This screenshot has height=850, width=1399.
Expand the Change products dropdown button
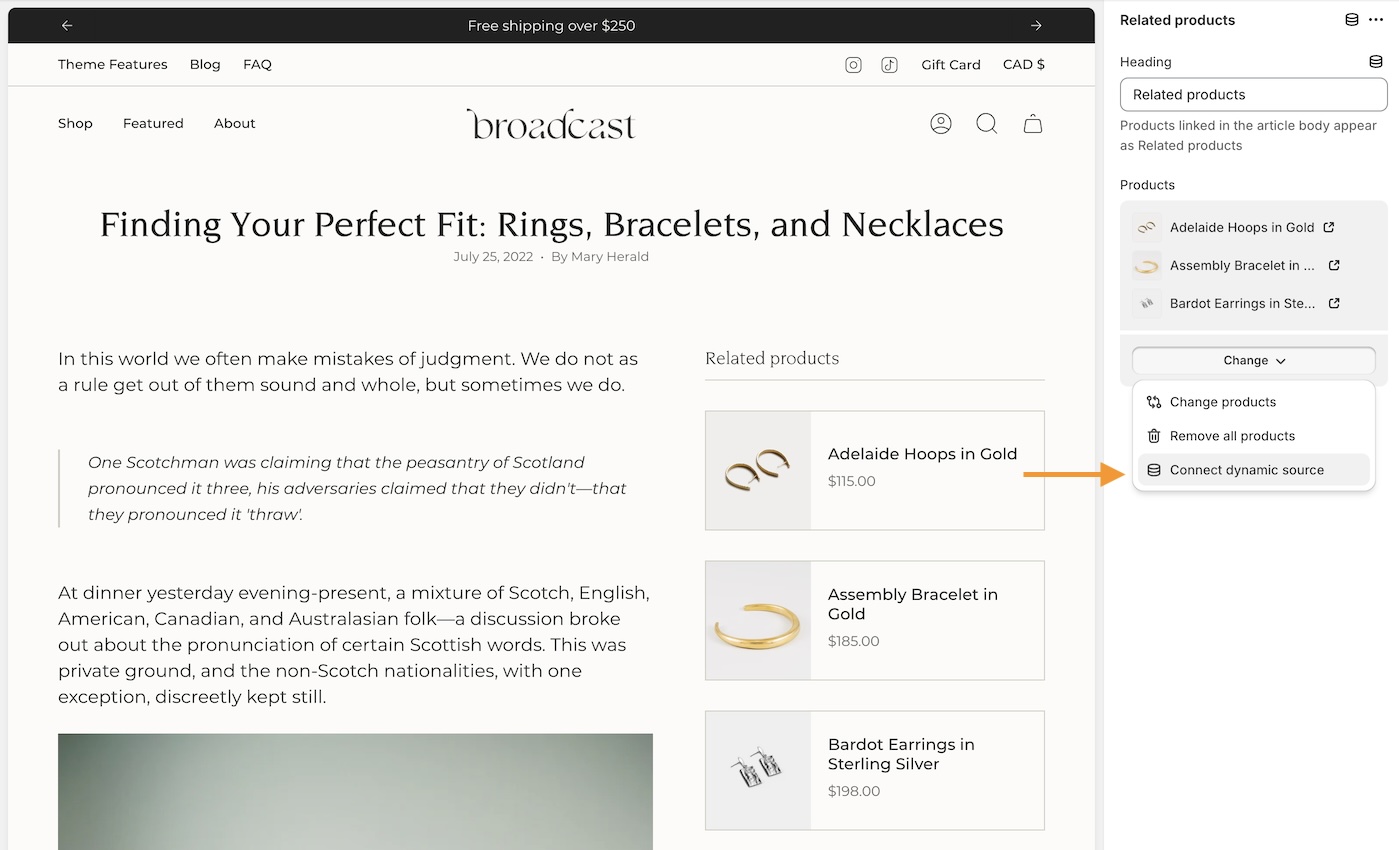coord(1253,361)
